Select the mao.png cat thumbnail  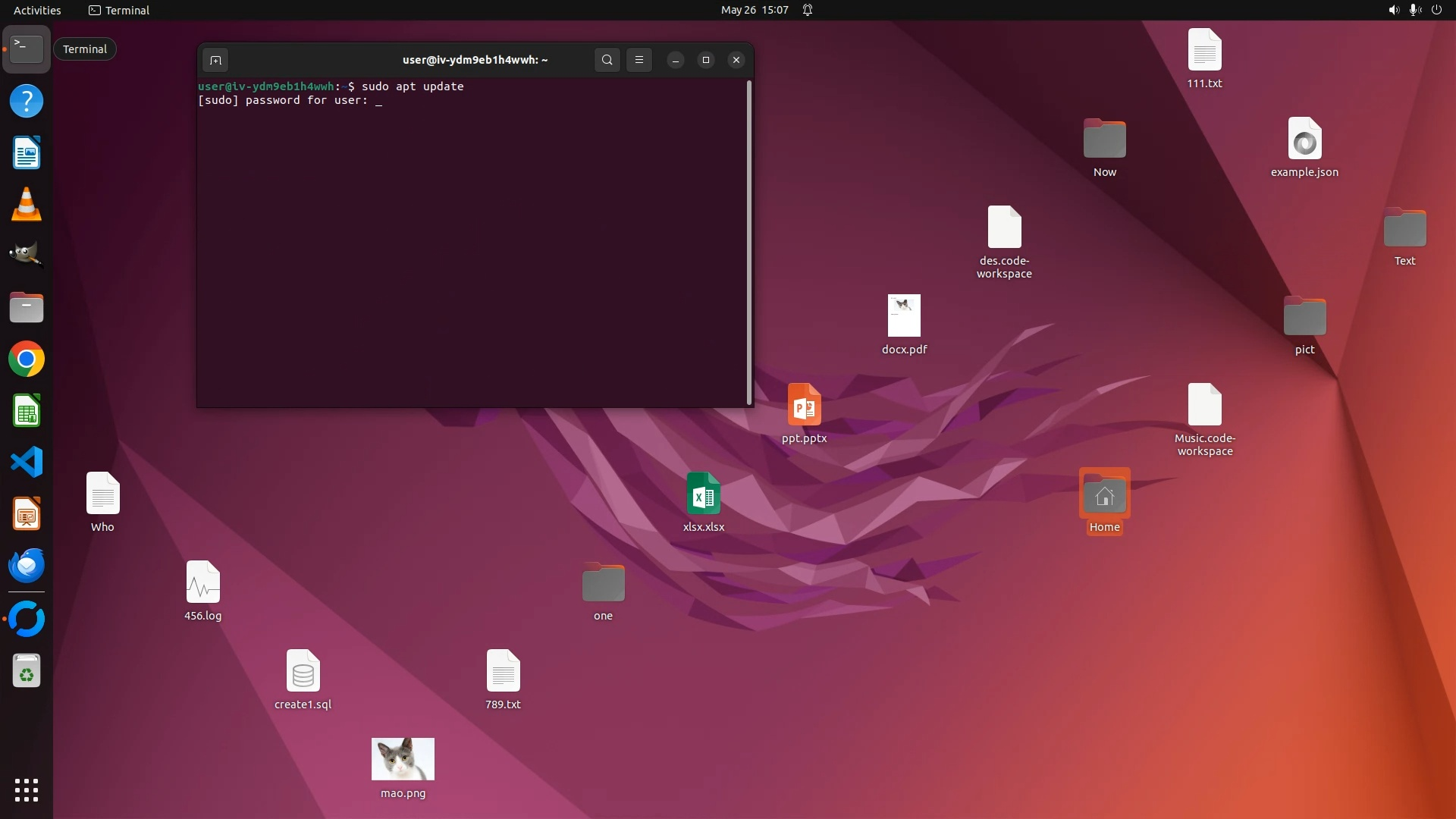tap(403, 759)
